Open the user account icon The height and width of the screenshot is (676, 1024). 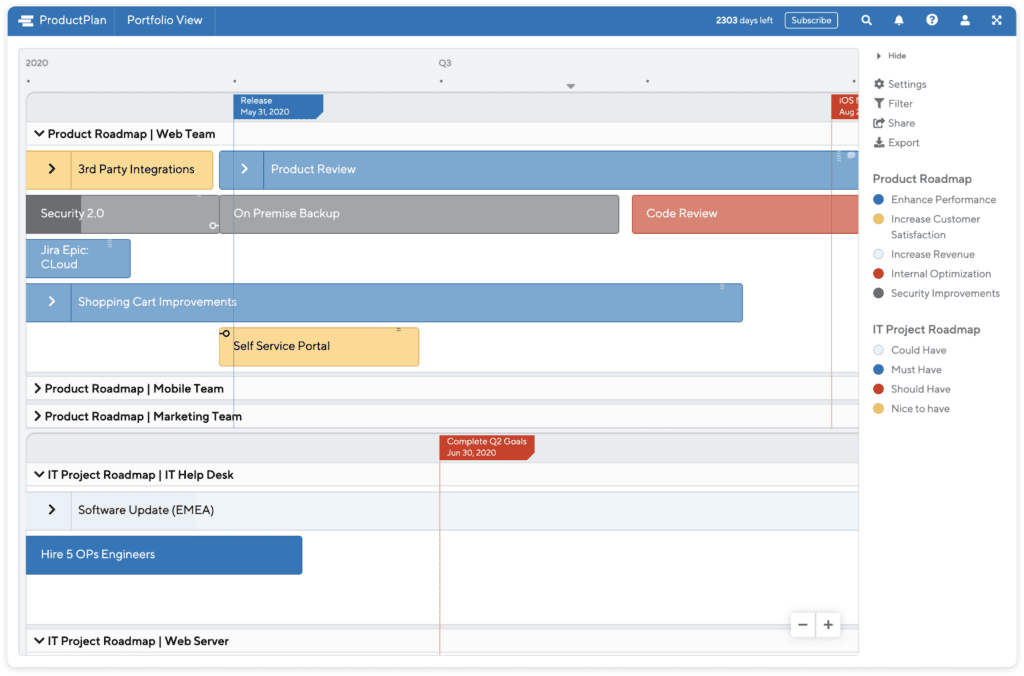963,19
